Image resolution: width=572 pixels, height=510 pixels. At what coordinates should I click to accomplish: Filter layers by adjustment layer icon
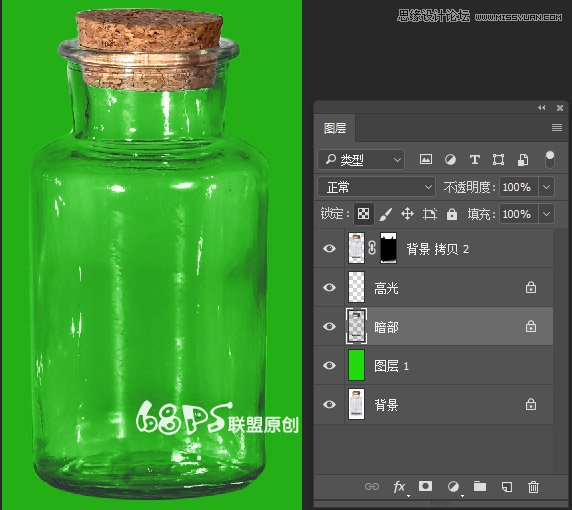point(450,159)
